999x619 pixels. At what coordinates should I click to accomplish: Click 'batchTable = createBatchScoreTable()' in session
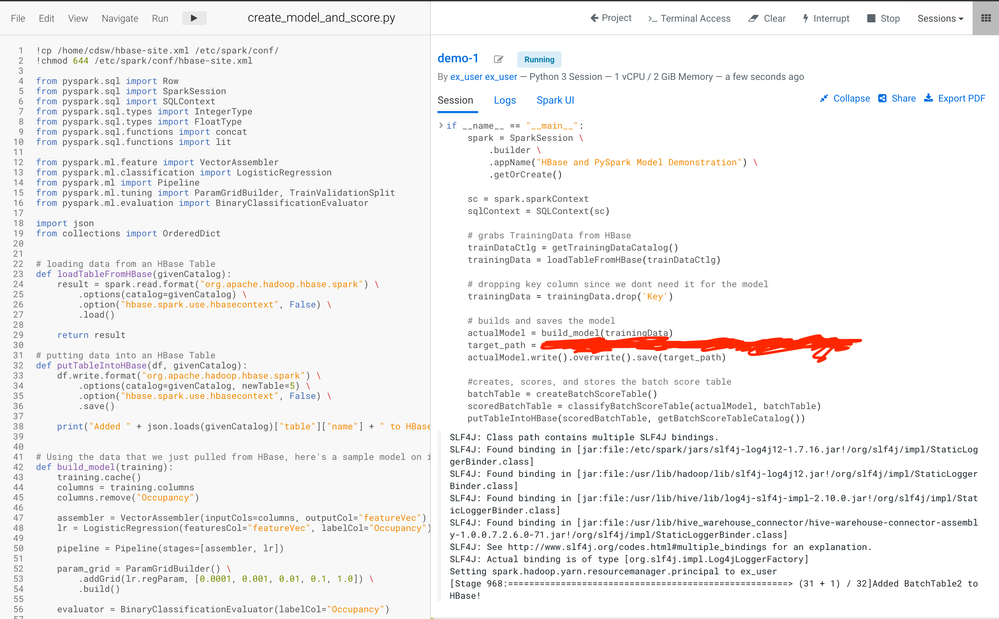point(563,394)
